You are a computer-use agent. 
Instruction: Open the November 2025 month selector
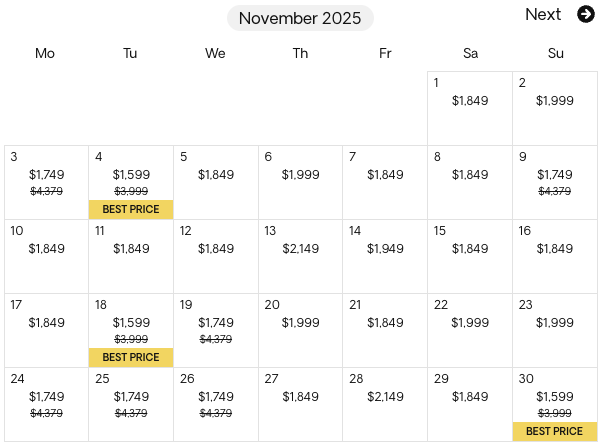[x=300, y=18]
